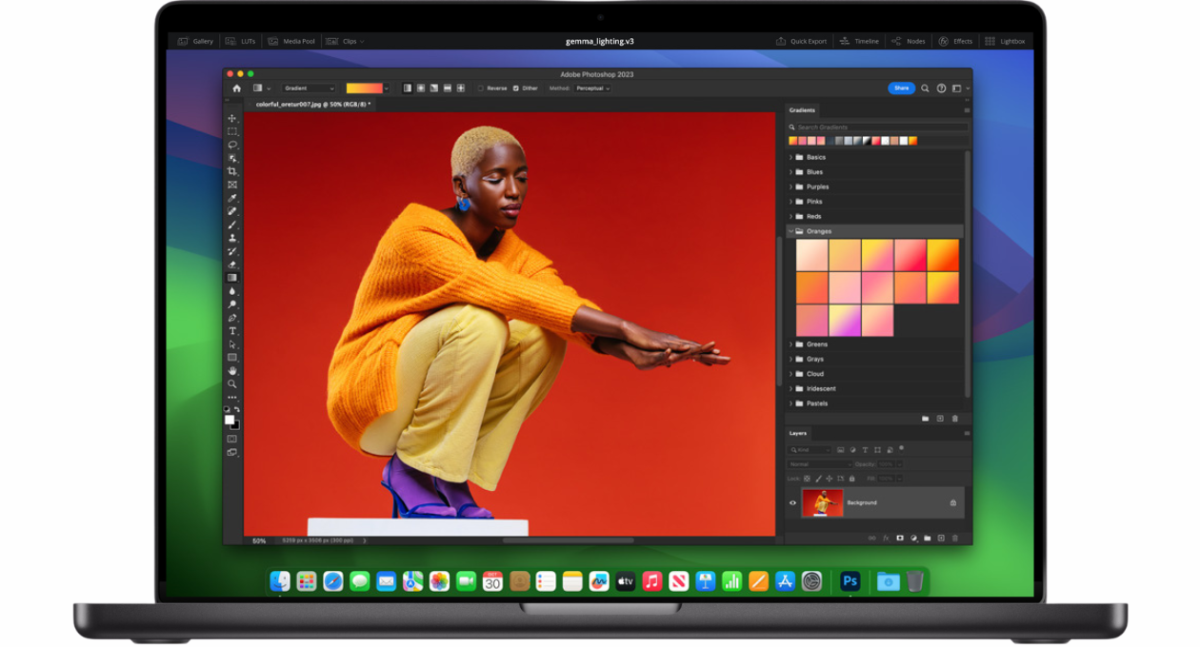
Task: Select the Hand tool
Action: 232,370
